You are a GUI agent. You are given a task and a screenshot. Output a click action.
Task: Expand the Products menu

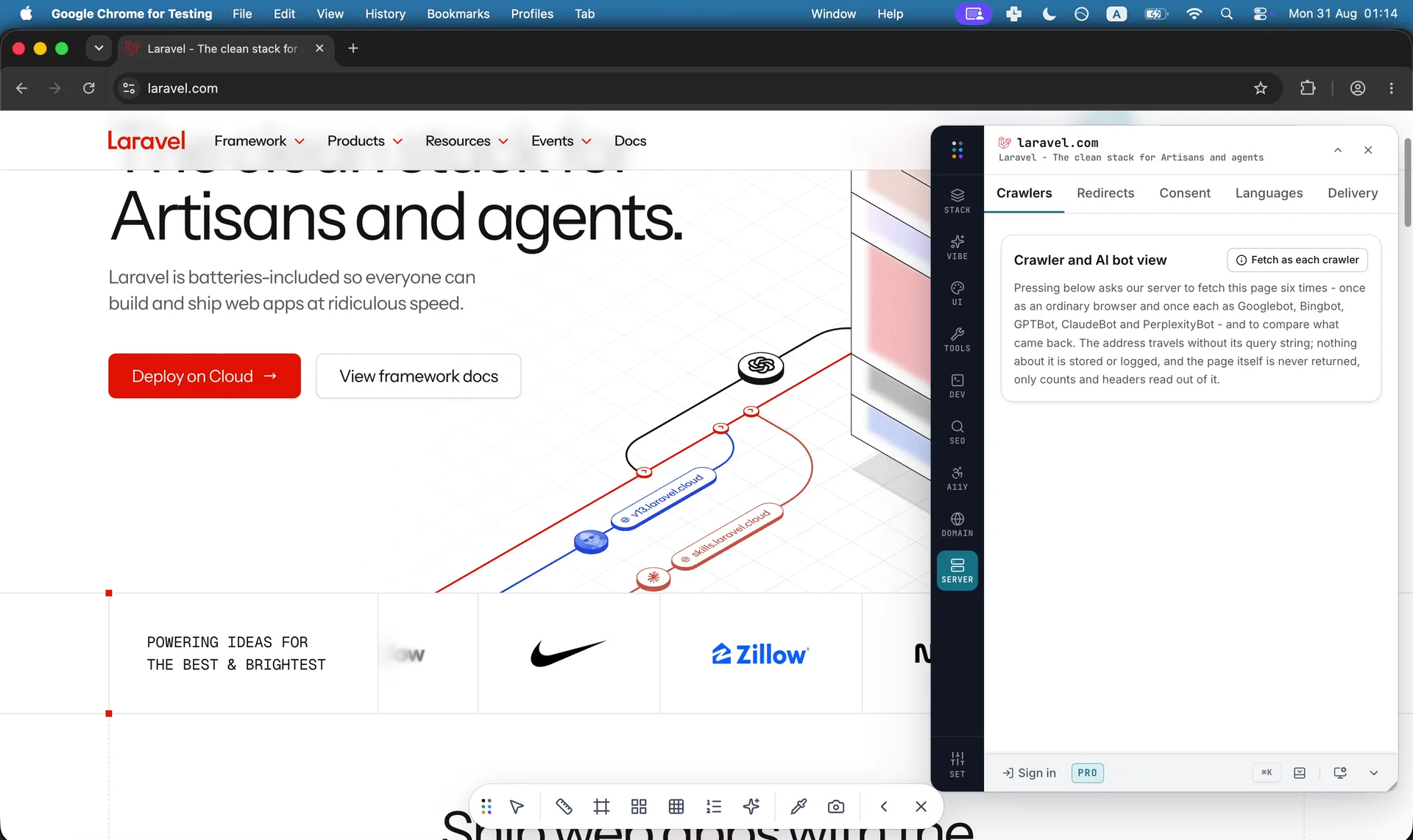point(365,140)
